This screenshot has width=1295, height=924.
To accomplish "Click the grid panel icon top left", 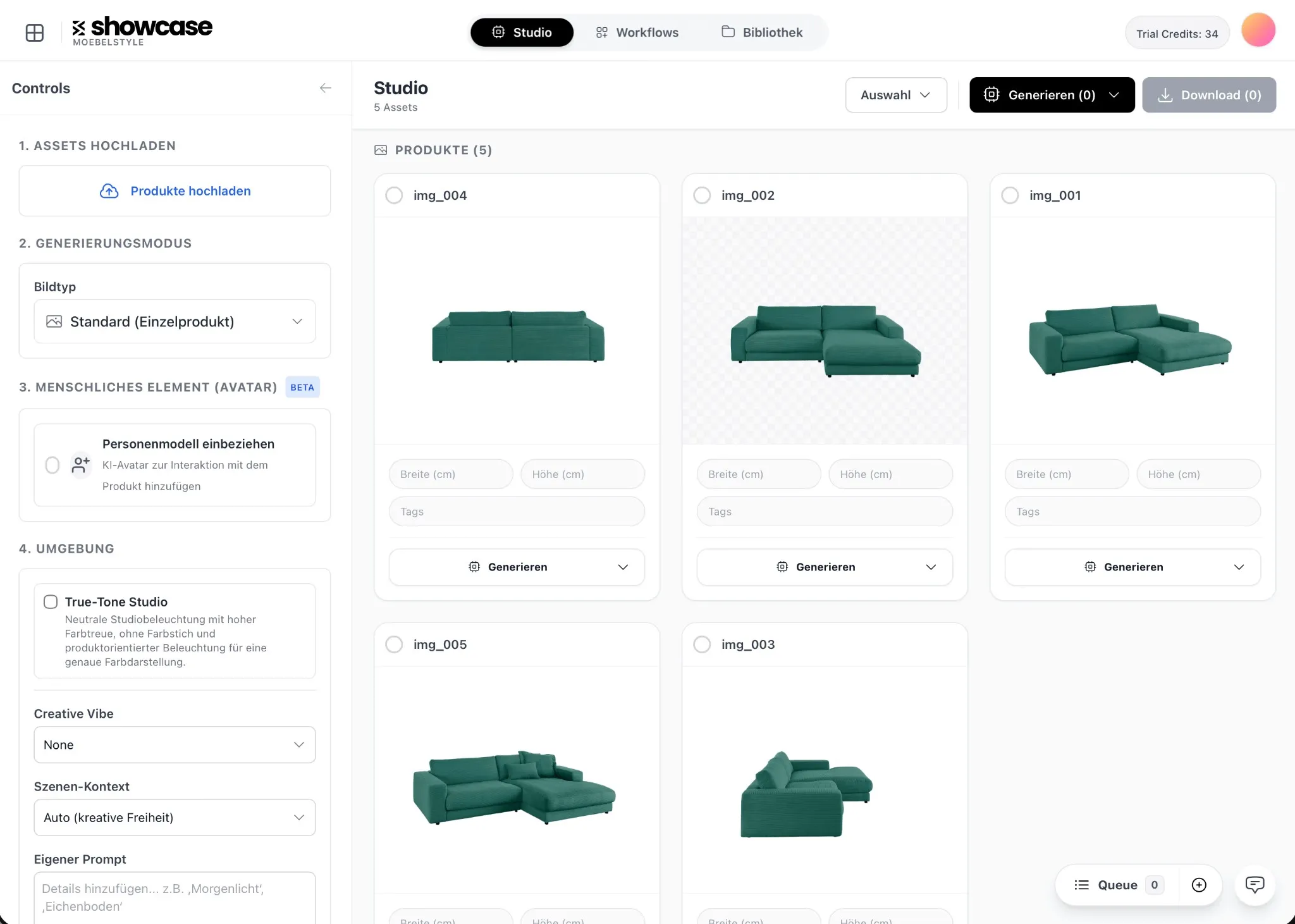I will [x=35, y=32].
